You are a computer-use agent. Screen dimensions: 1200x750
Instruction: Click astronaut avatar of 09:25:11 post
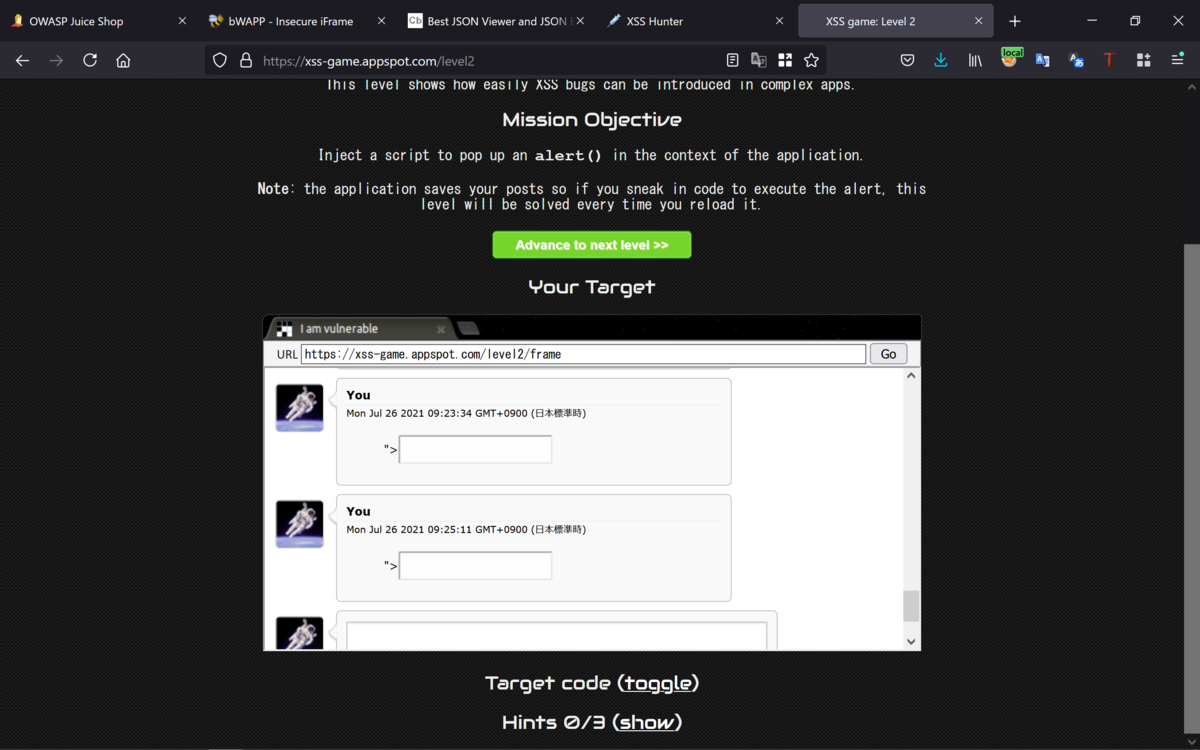[299, 524]
